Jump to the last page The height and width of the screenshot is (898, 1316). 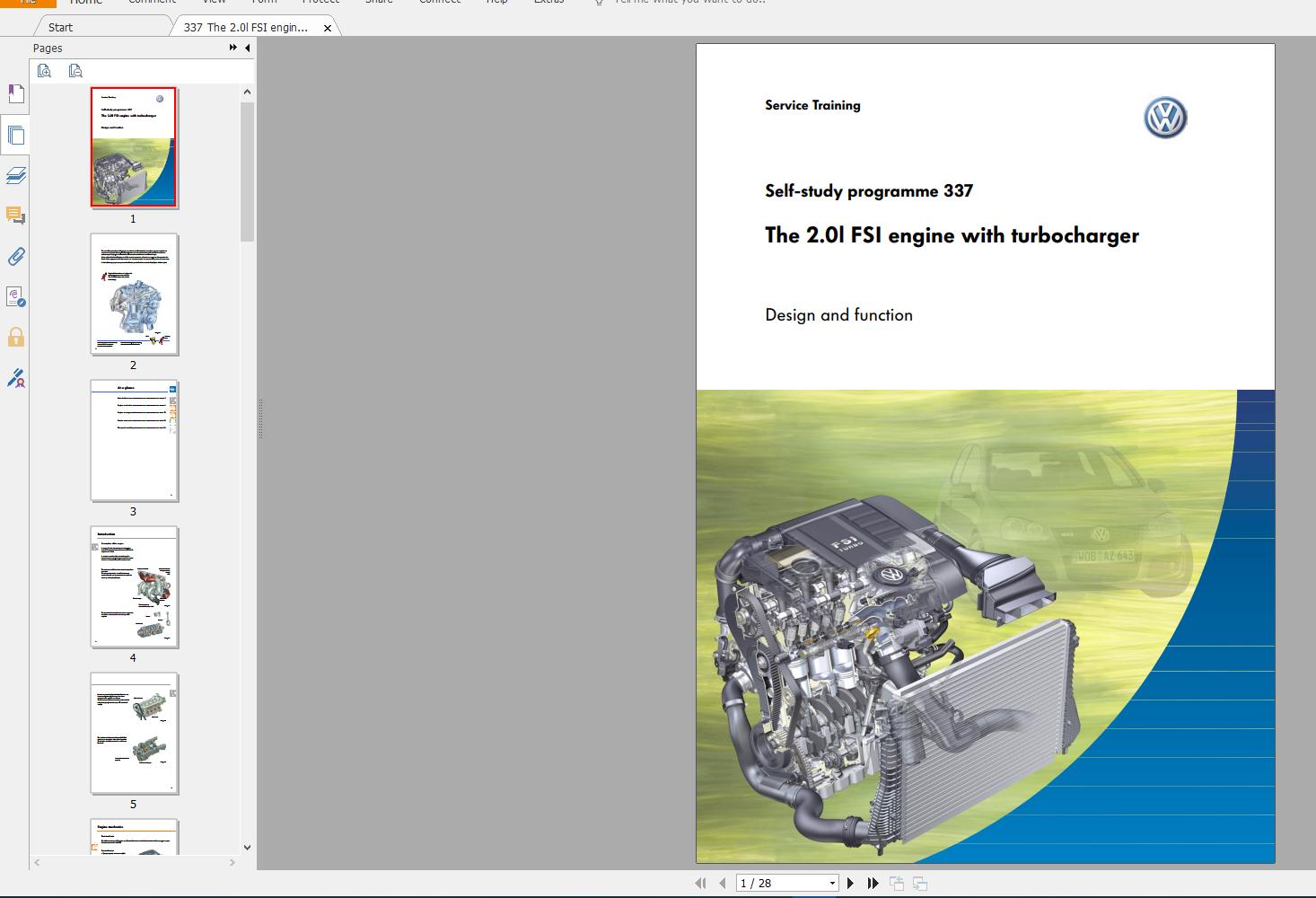[x=873, y=884]
